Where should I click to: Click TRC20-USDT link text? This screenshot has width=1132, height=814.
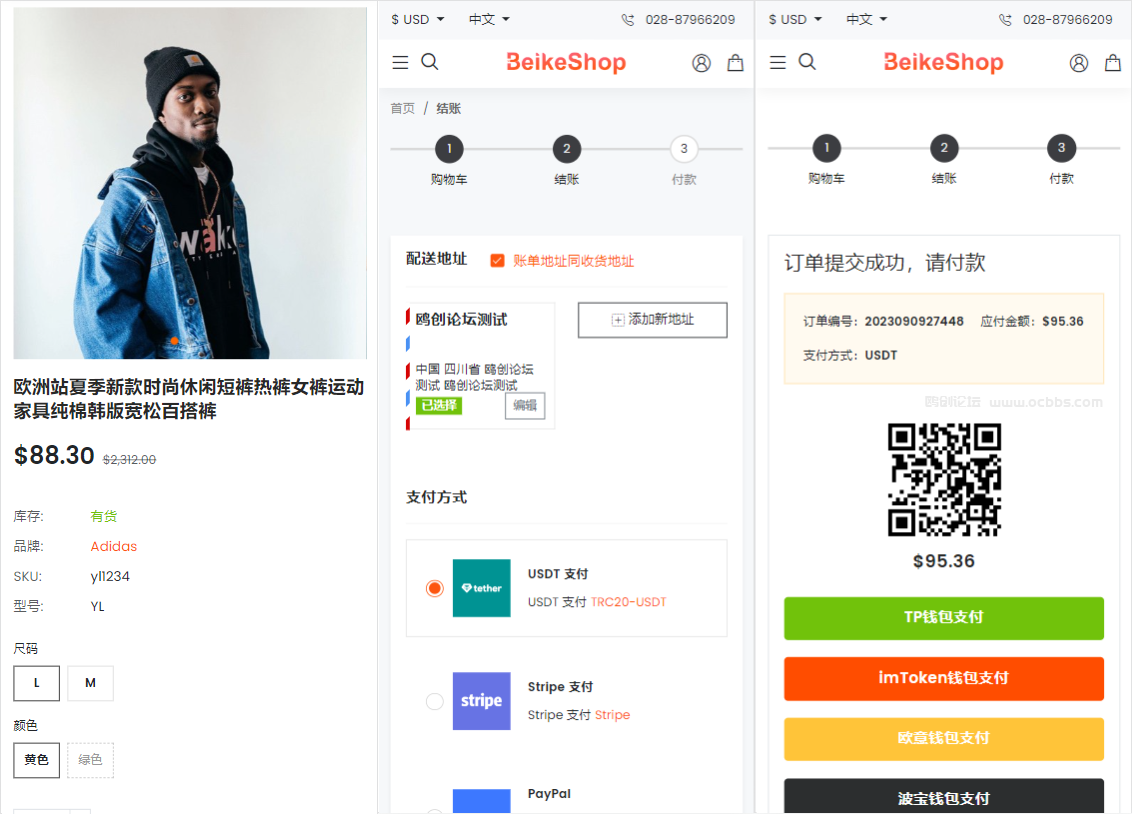point(628,602)
